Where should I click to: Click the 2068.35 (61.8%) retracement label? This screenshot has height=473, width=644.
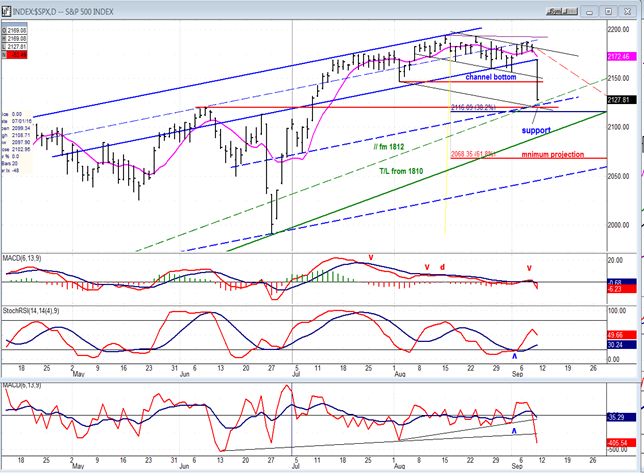[x=473, y=154]
